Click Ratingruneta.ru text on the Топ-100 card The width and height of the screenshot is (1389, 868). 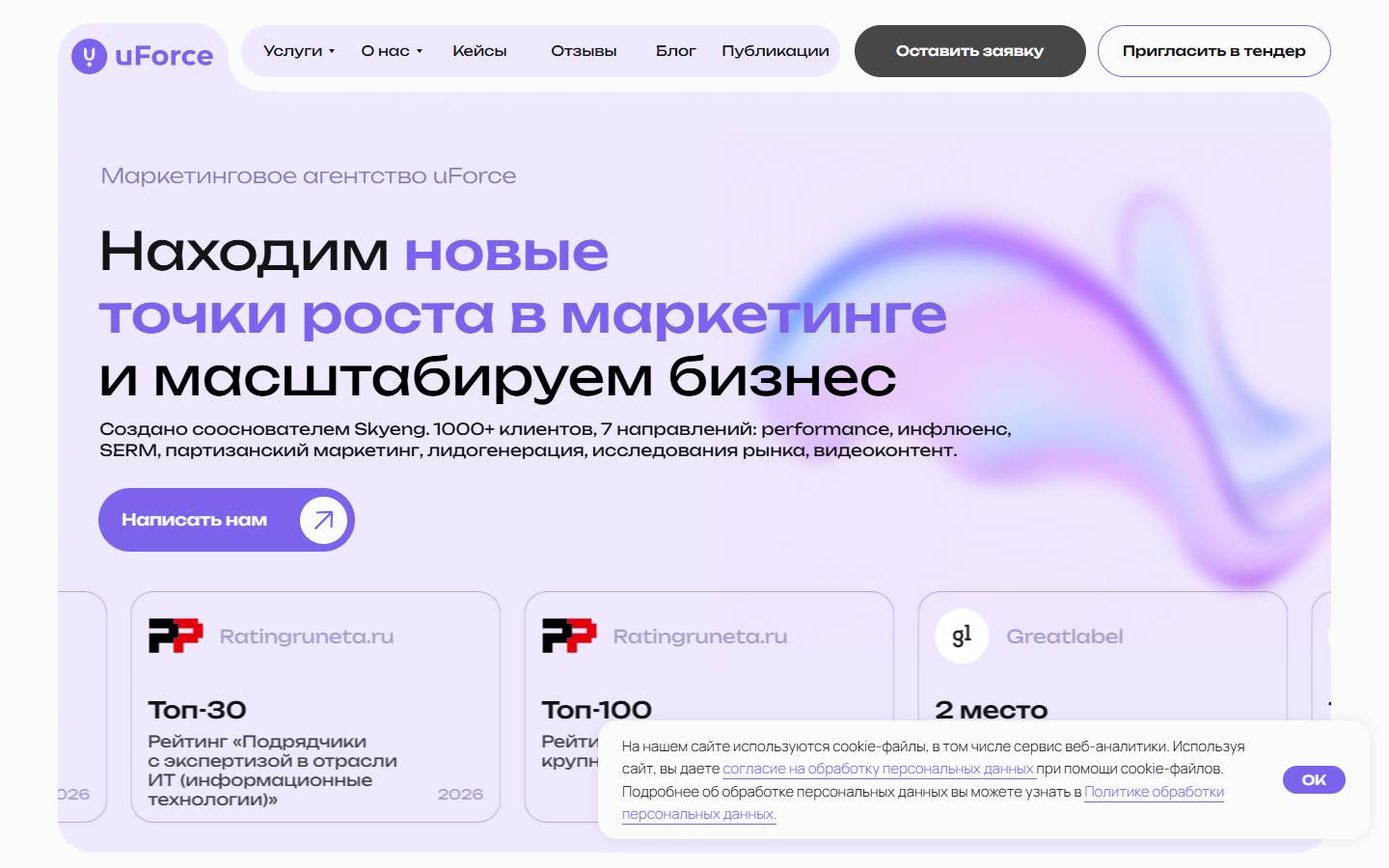pyautogui.click(x=700, y=637)
